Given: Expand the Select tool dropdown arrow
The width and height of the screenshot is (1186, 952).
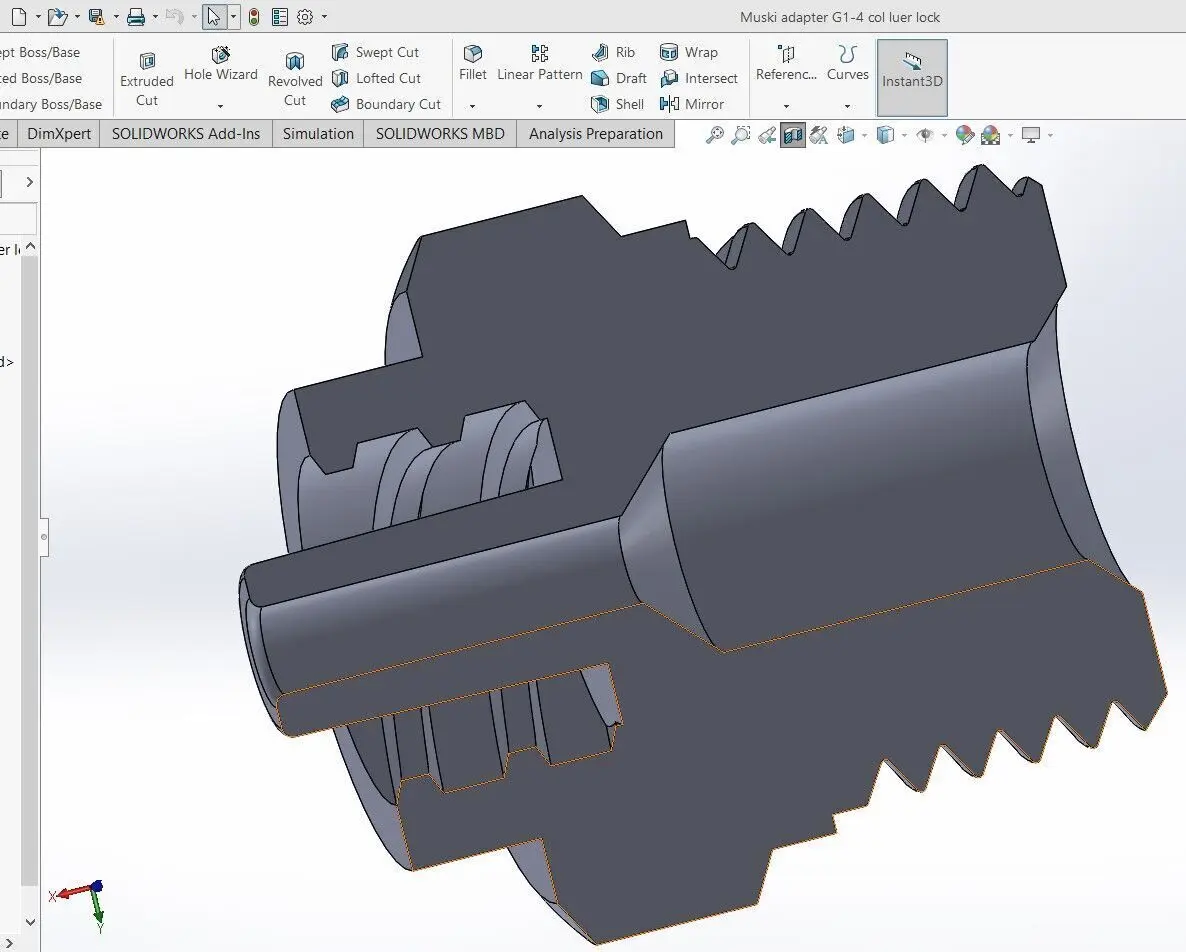Looking at the screenshot, I should [233, 17].
